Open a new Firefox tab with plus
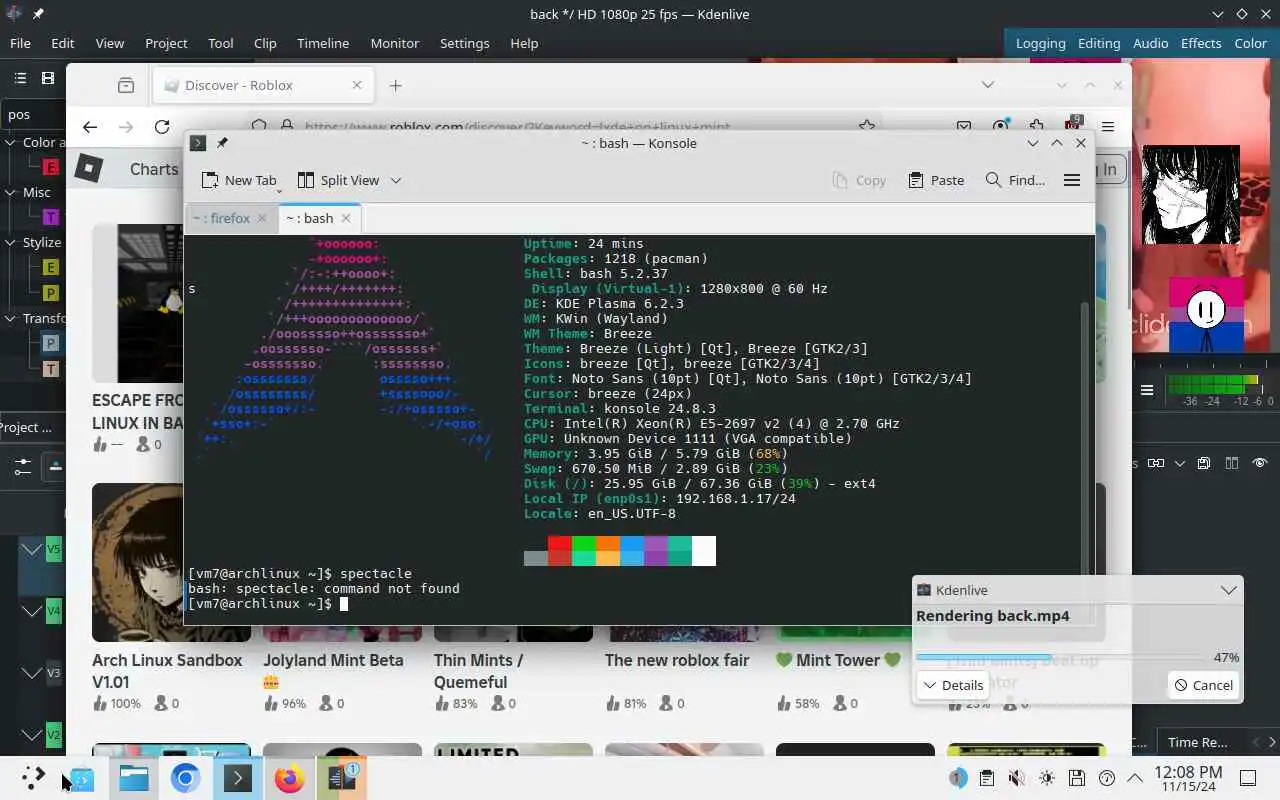1280x800 pixels. pos(395,85)
